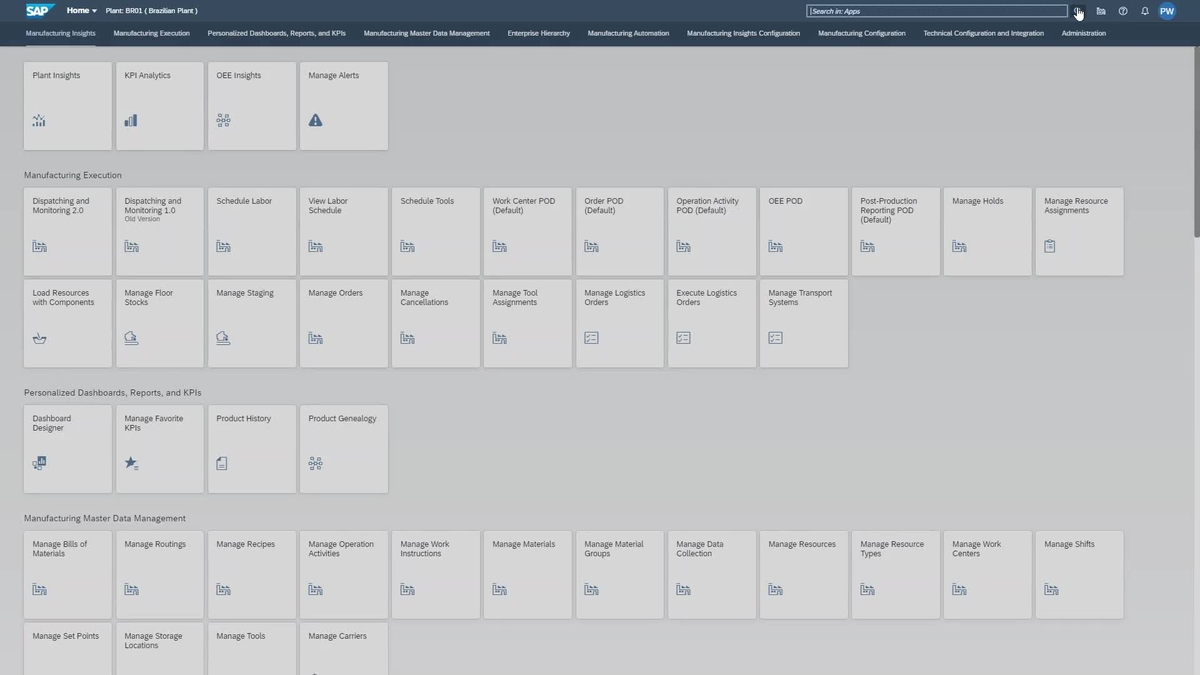Click the KPI Analytics bar chart icon
Viewport: 1200px width, 675px height.
coord(130,119)
